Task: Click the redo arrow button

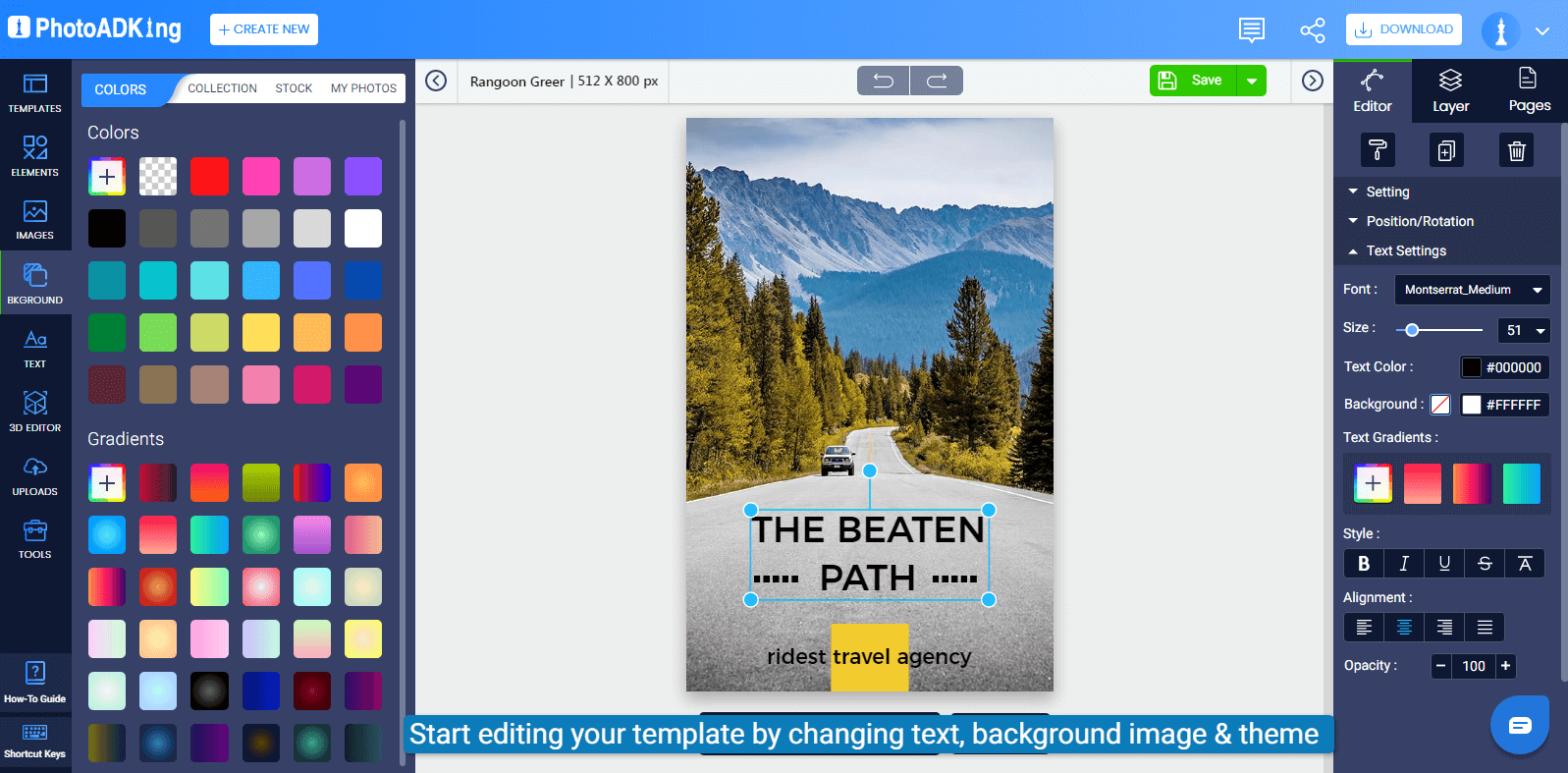Action: 937,81
